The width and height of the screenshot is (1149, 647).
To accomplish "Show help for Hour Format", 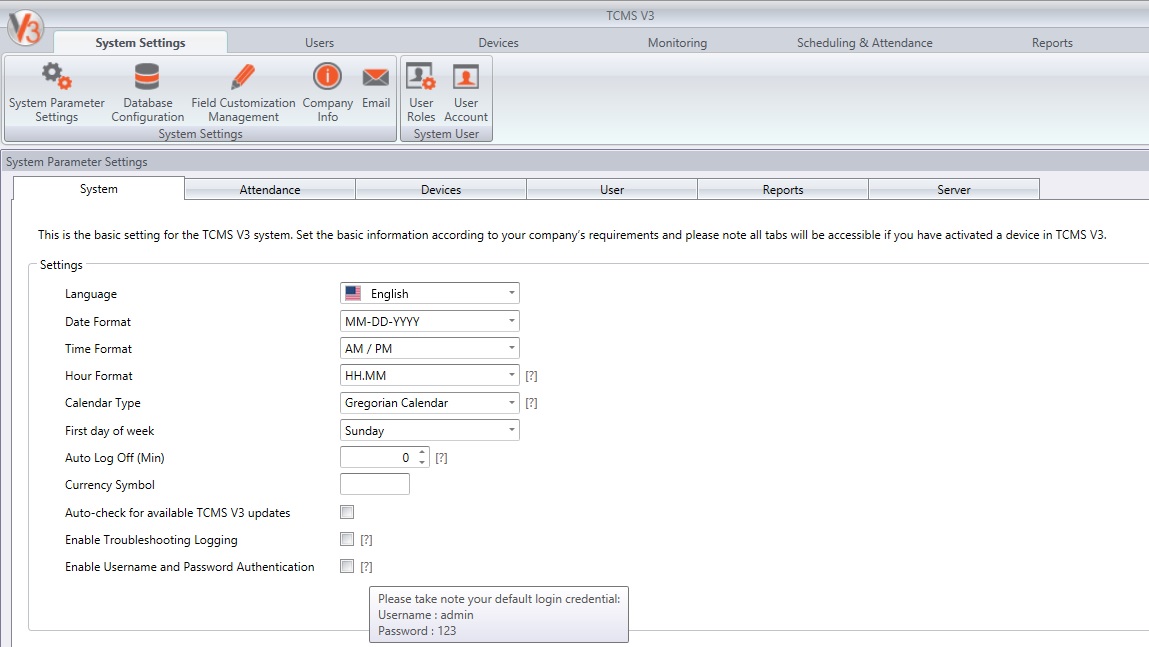I will click(531, 376).
